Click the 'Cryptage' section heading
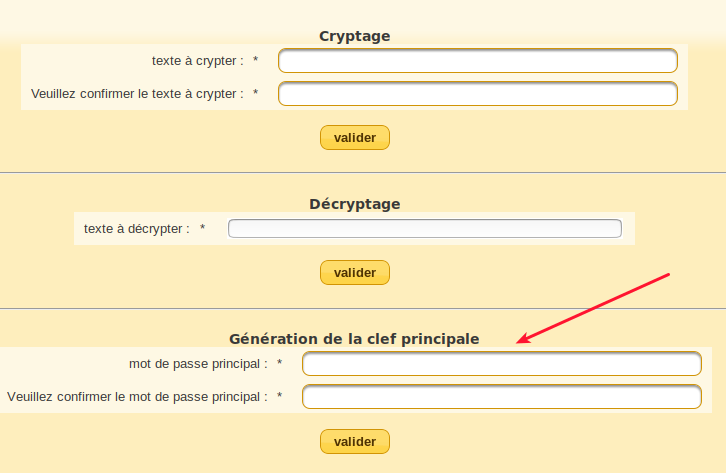The width and height of the screenshot is (726, 473). pyautogui.click(x=354, y=36)
